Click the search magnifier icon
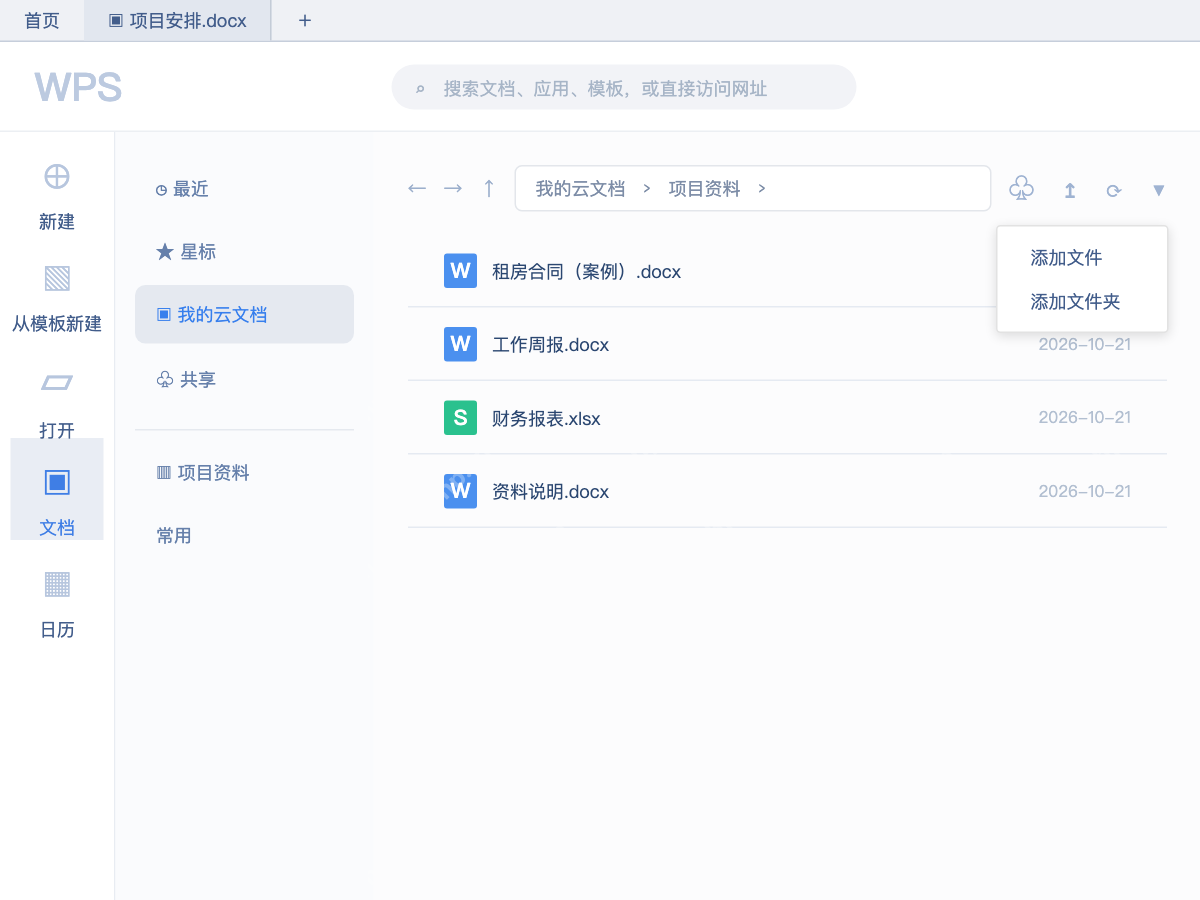The image size is (1200, 900). tap(421, 89)
